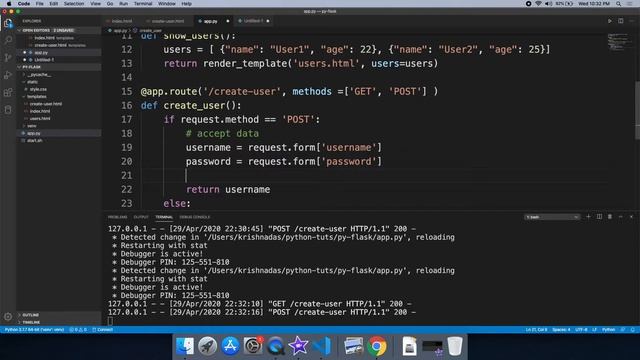The image size is (640, 360).
Task: Open the Terminal menu in menu bar
Action: [x=143, y=4]
